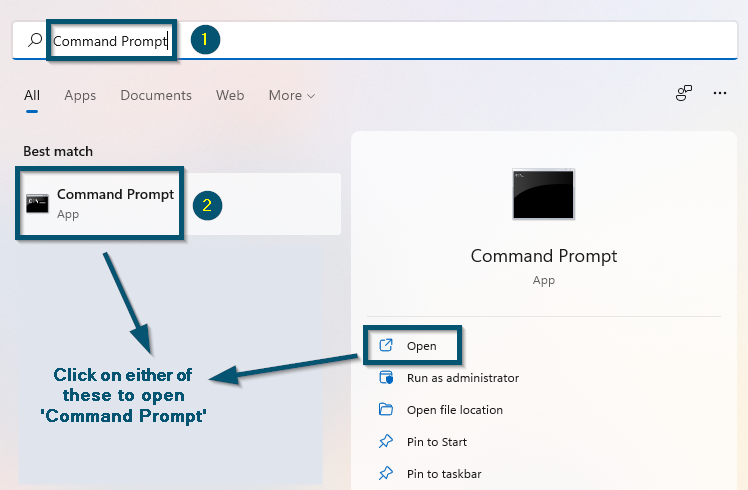Viewport: 748px width, 490px height.
Task: Click the pin icon beside Pin to Start
Action: coord(386,441)
